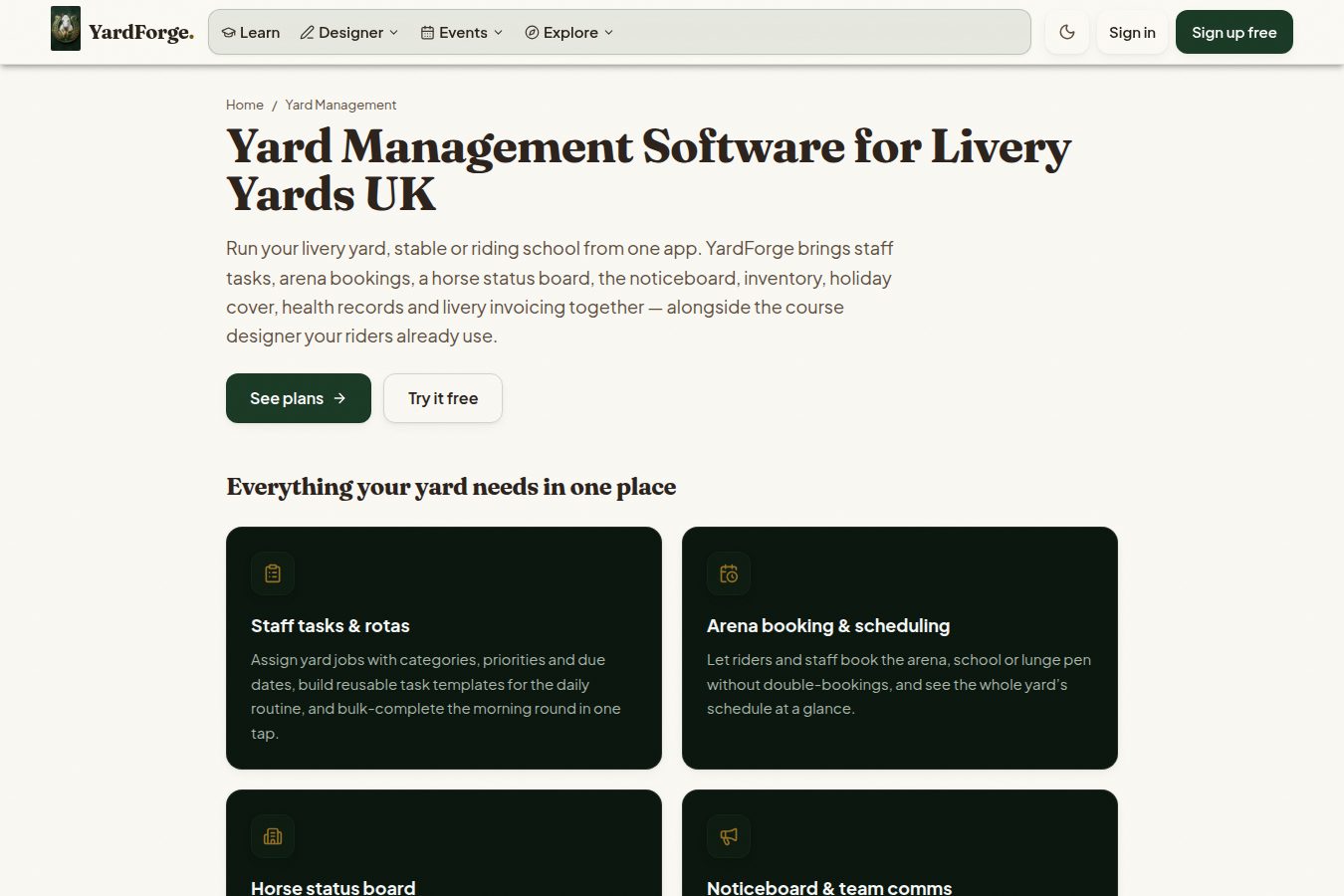
Task: Click the Try it free button
Action: click(x=443, y=398)
